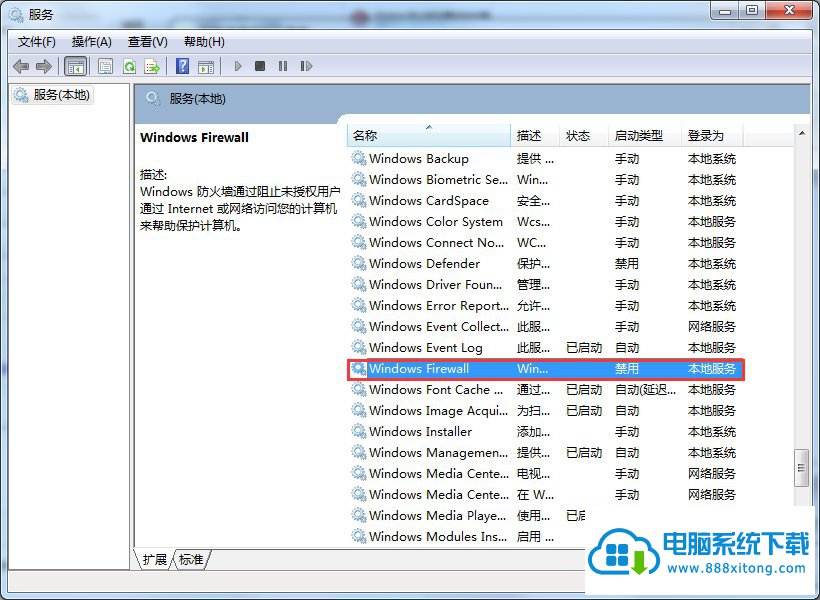
Task: Click the Services gear icon in title bar
Action: point(16,14)
